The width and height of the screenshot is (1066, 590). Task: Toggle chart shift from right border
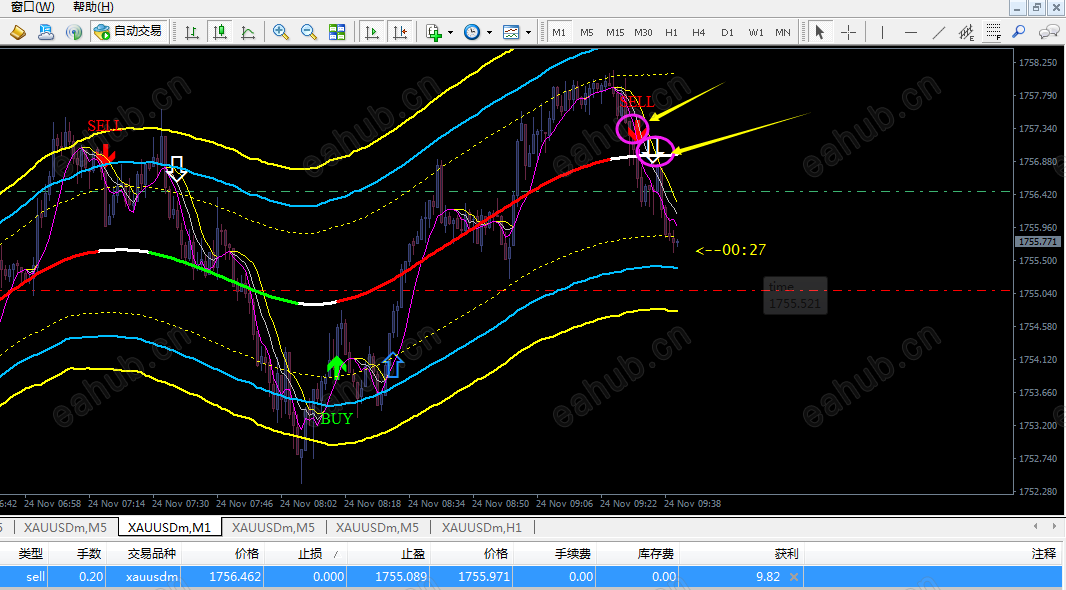click(x=400, y=32)
